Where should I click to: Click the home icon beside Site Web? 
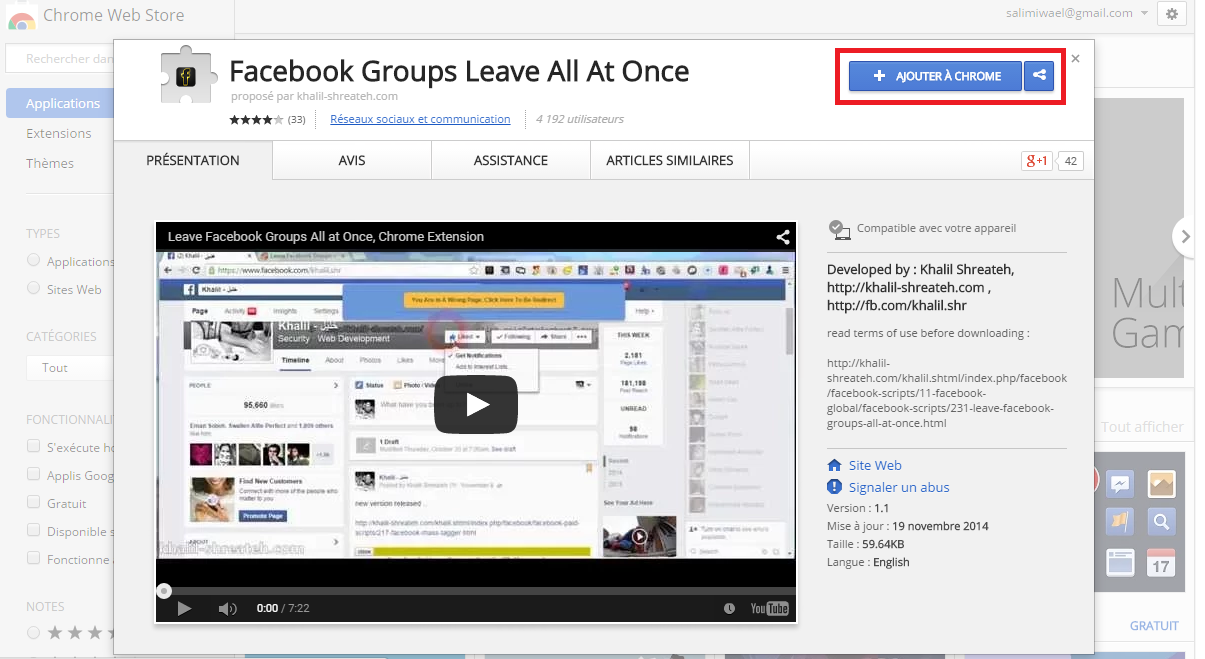(835, 465)
